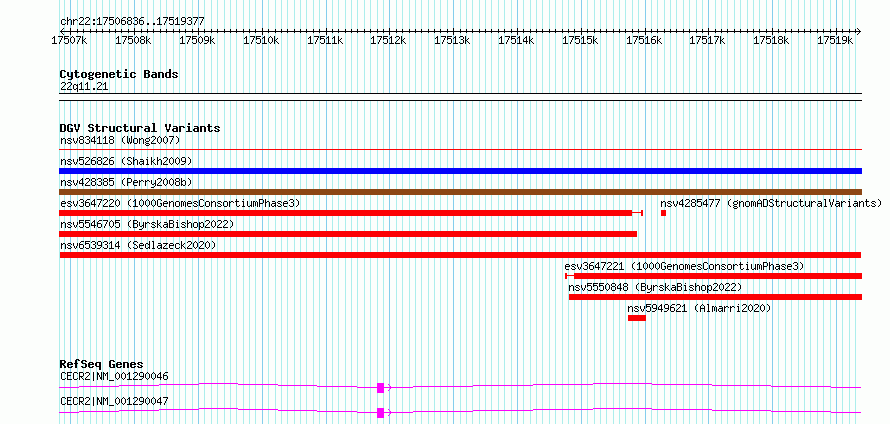This screenshot has height=424, width=890.
Task: Click the DGV Structural Variants track title
Action: coord(140,128)
